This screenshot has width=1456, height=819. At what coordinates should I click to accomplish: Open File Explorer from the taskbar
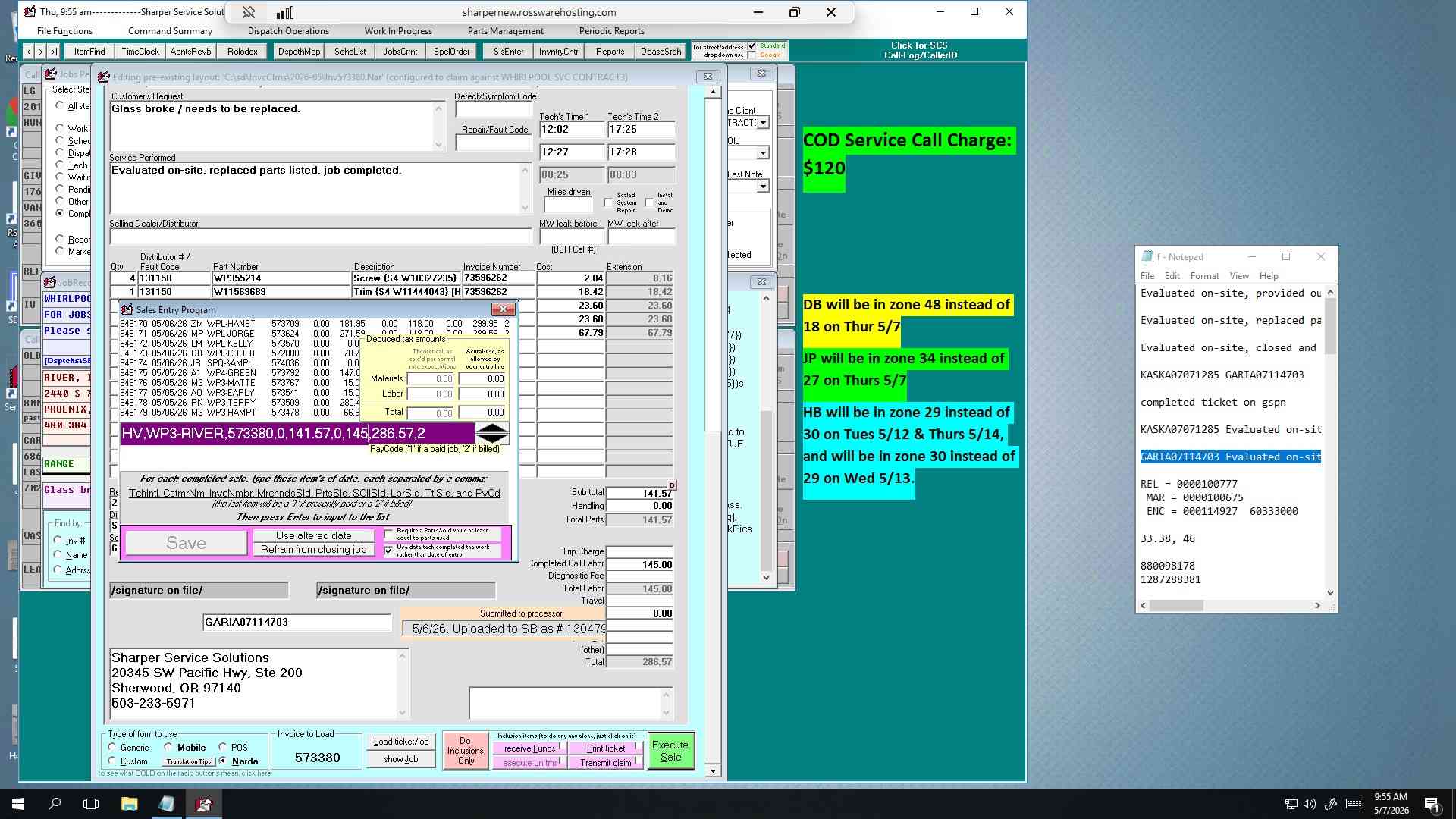129,804
